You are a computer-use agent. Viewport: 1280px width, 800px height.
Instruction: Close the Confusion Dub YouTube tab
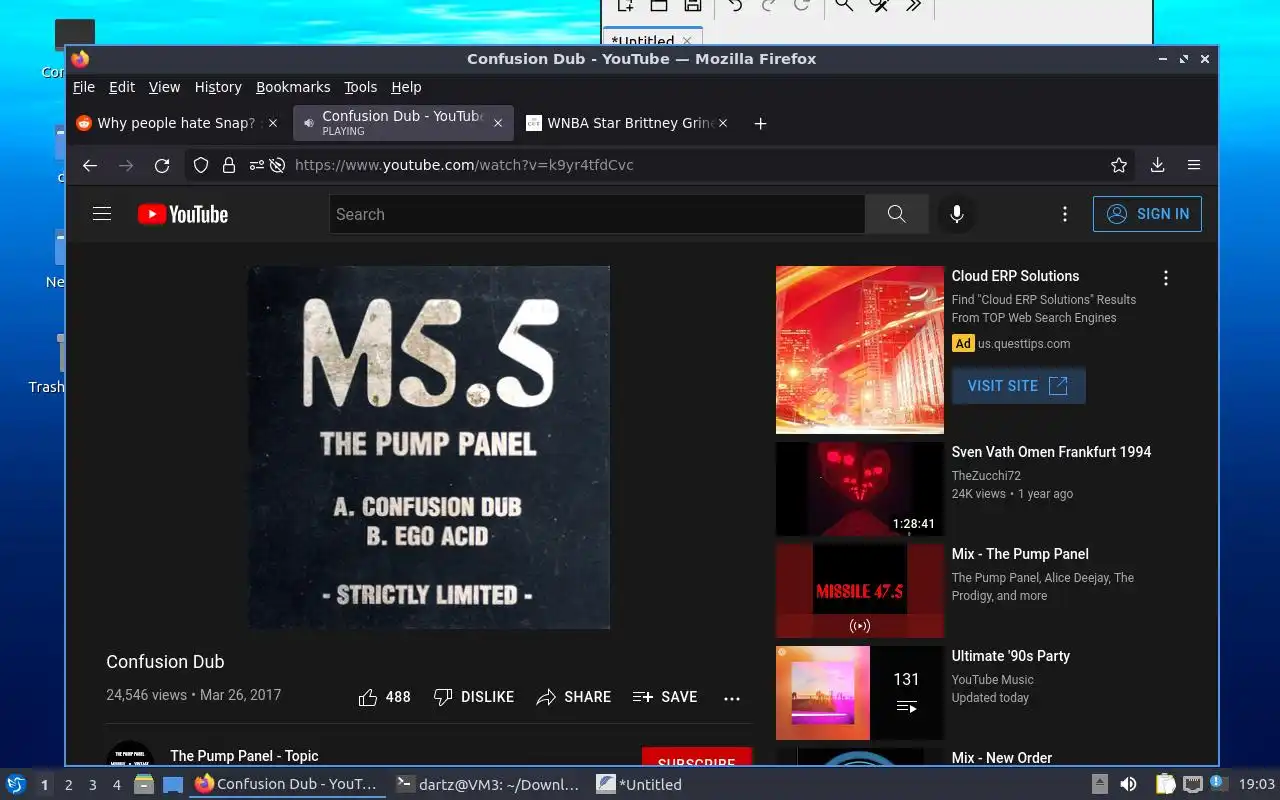click(498, 123)
